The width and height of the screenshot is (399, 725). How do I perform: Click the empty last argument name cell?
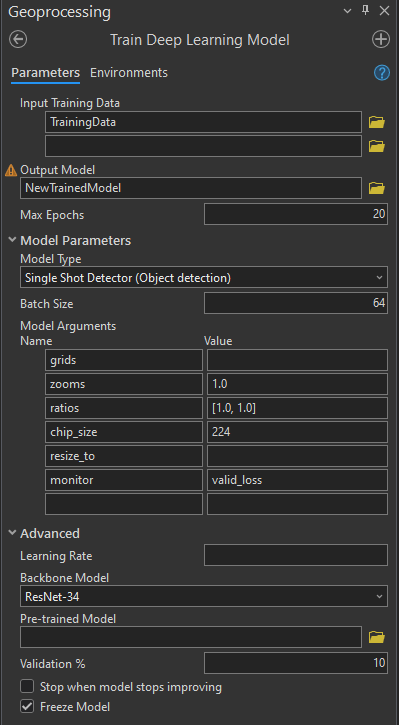coord(124,504)
